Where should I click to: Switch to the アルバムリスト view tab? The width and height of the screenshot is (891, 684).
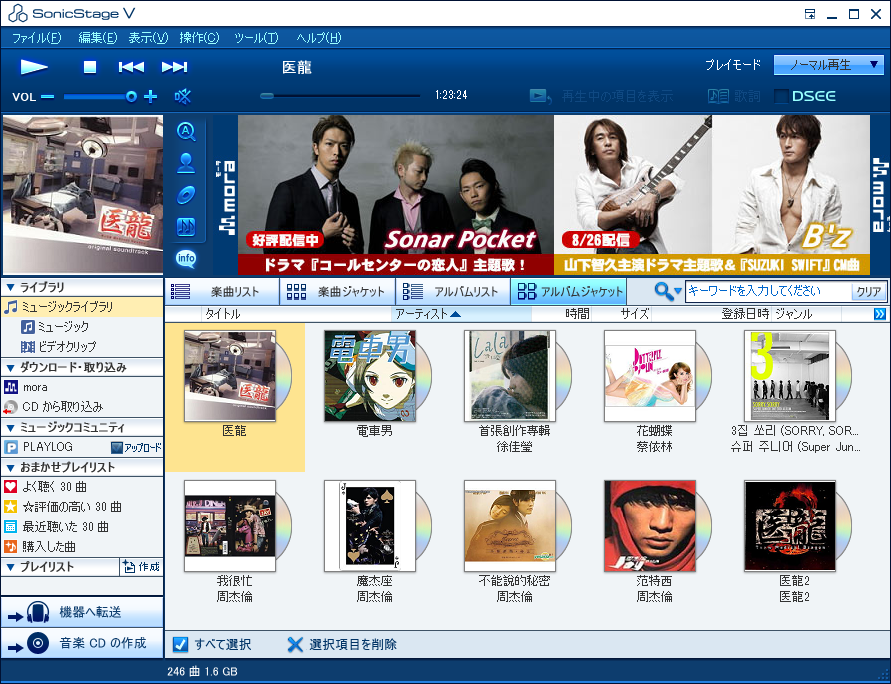[453, 291]
